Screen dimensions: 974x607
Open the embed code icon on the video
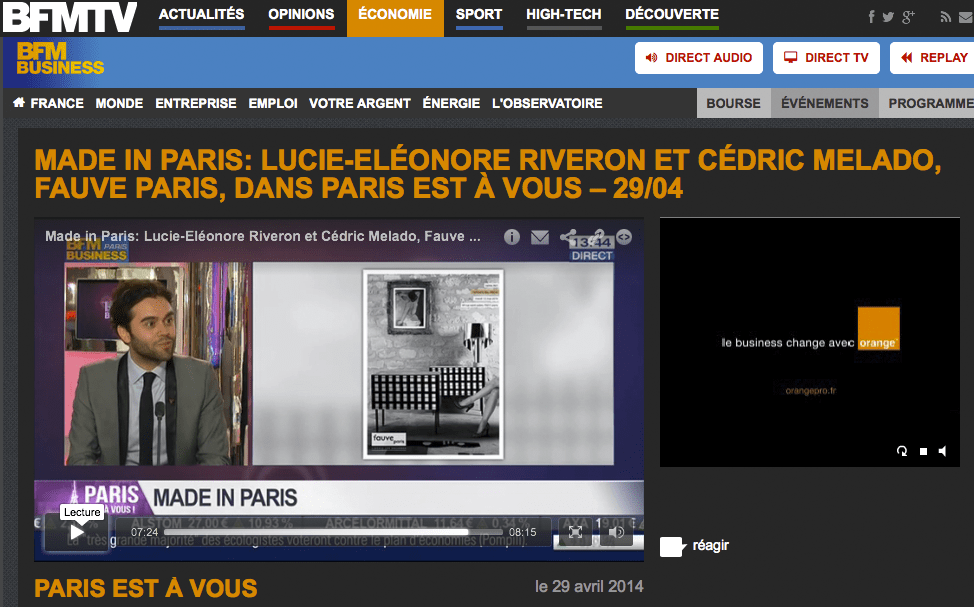click(x=624, y=237)
